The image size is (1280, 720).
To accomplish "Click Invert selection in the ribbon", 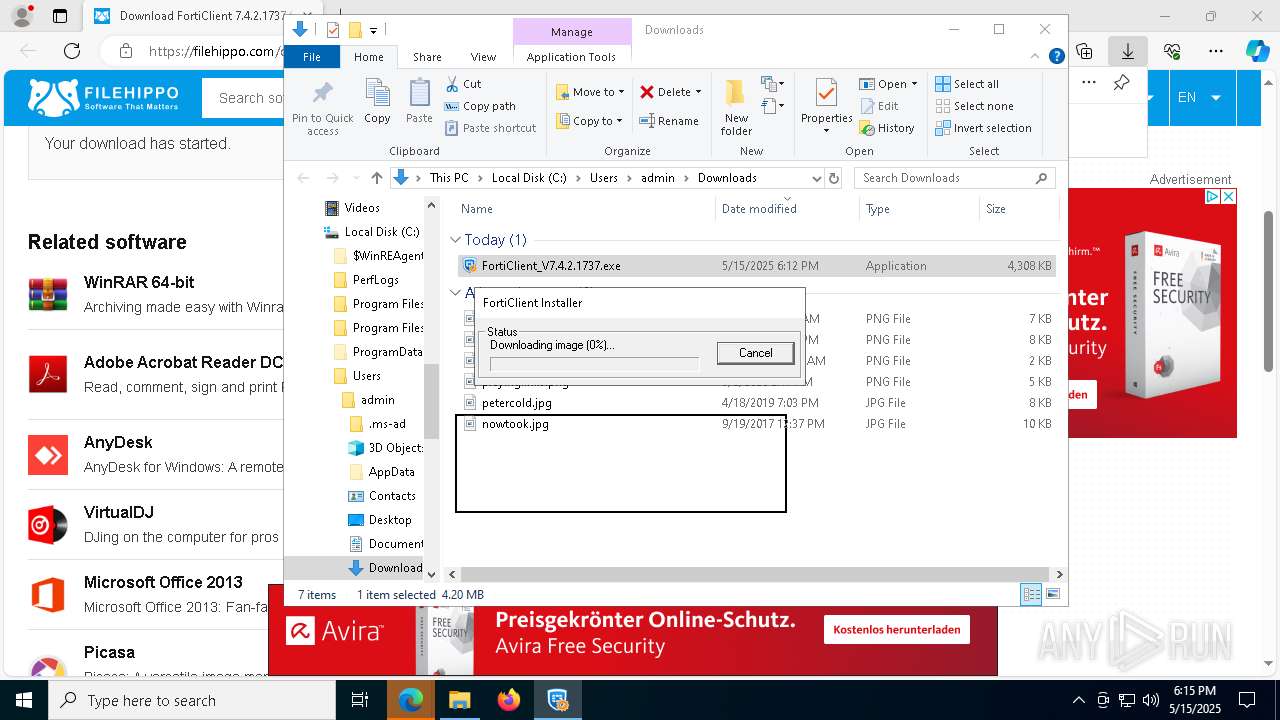I will (983, 128).
